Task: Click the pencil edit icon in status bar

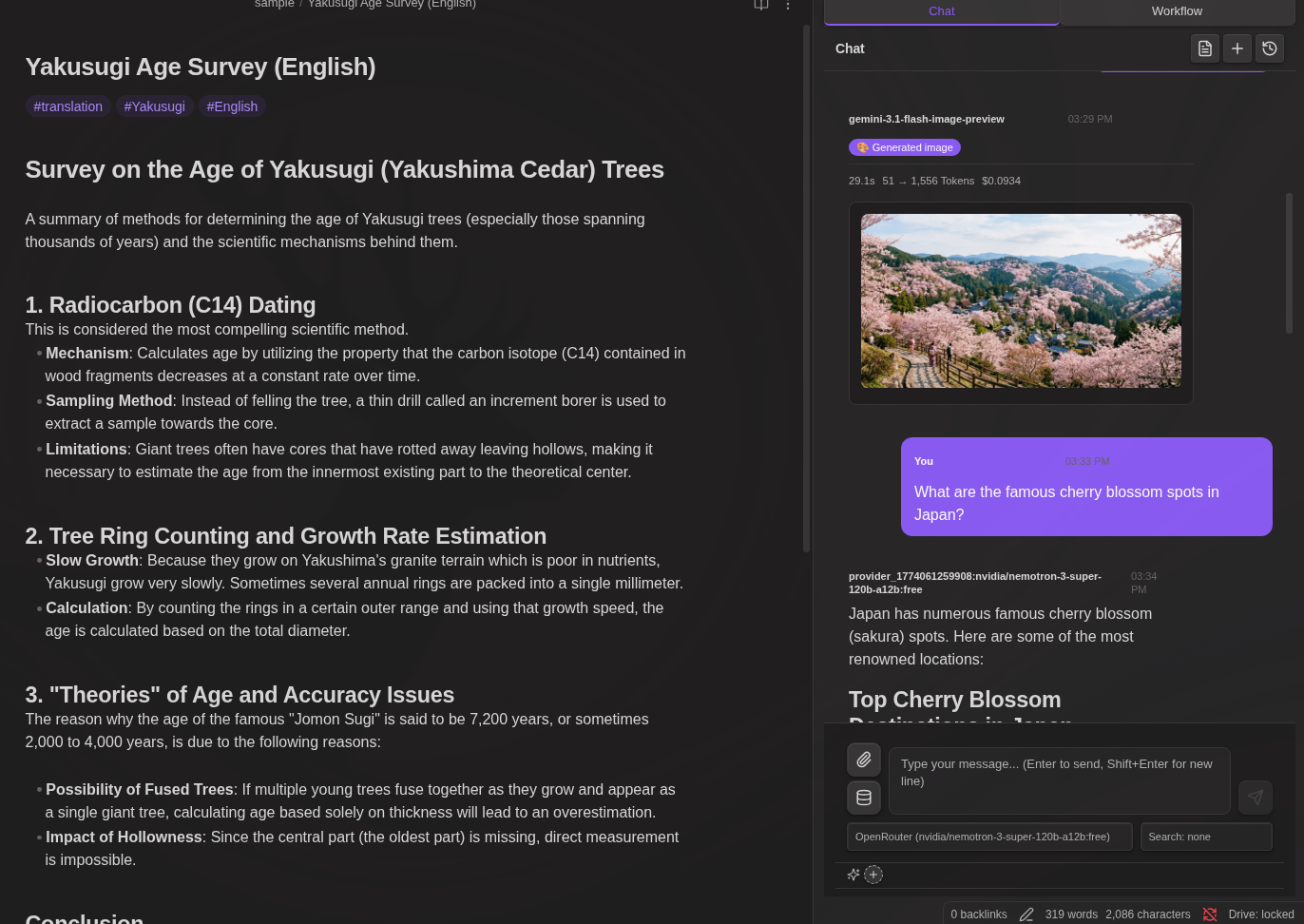Action: [x=1026, y=914]
